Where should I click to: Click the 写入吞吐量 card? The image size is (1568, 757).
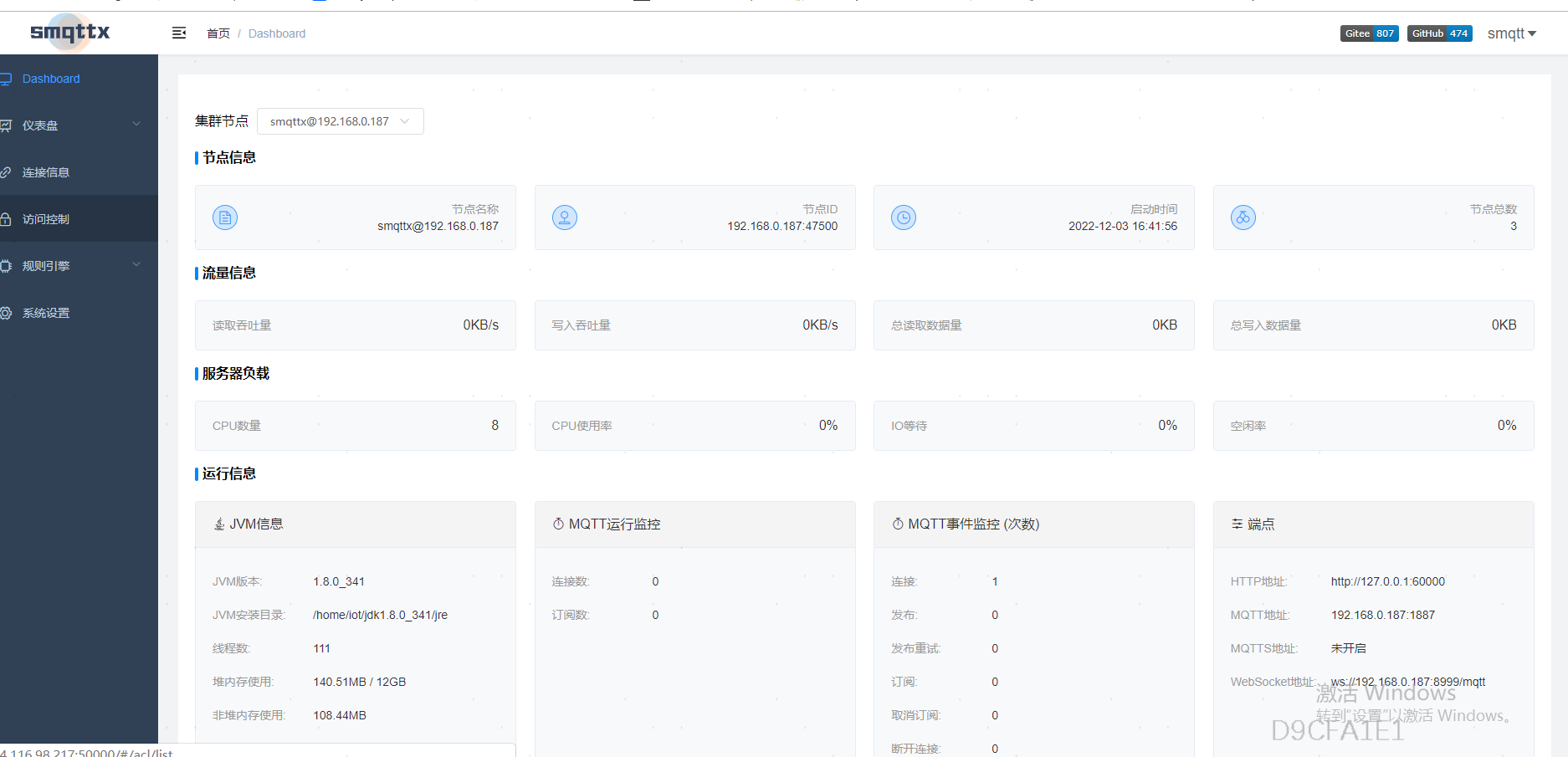pyautogui.click(x=695, y=325)
